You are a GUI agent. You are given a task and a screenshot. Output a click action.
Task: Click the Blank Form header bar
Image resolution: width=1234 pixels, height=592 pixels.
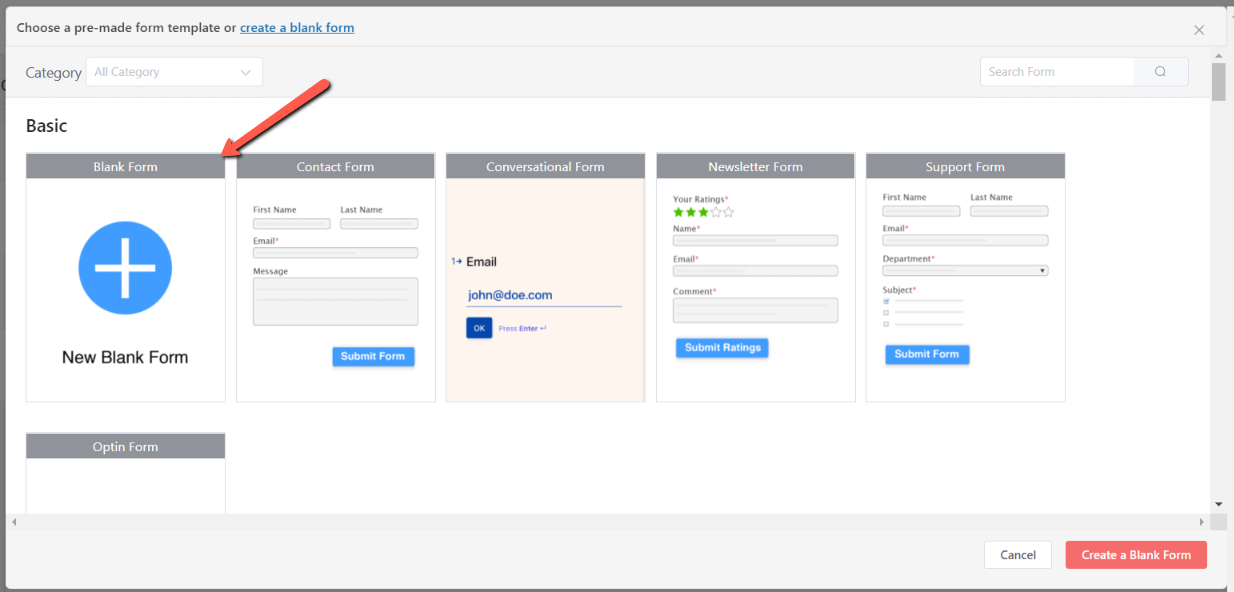click(x=126, y=166)
